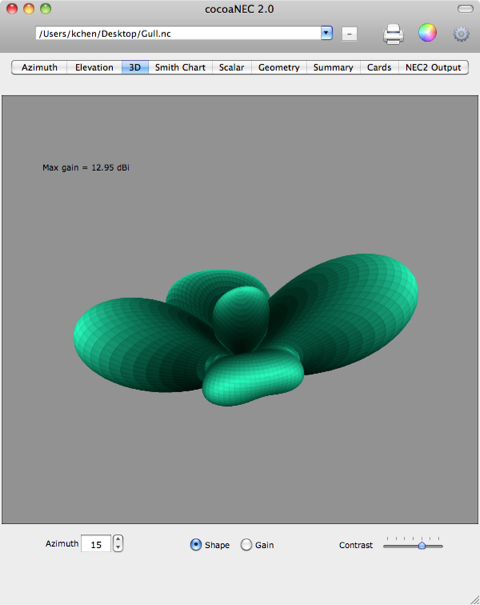Click the printer icon in toolbar
Viewport: 480px width, 605px height.
393,34
